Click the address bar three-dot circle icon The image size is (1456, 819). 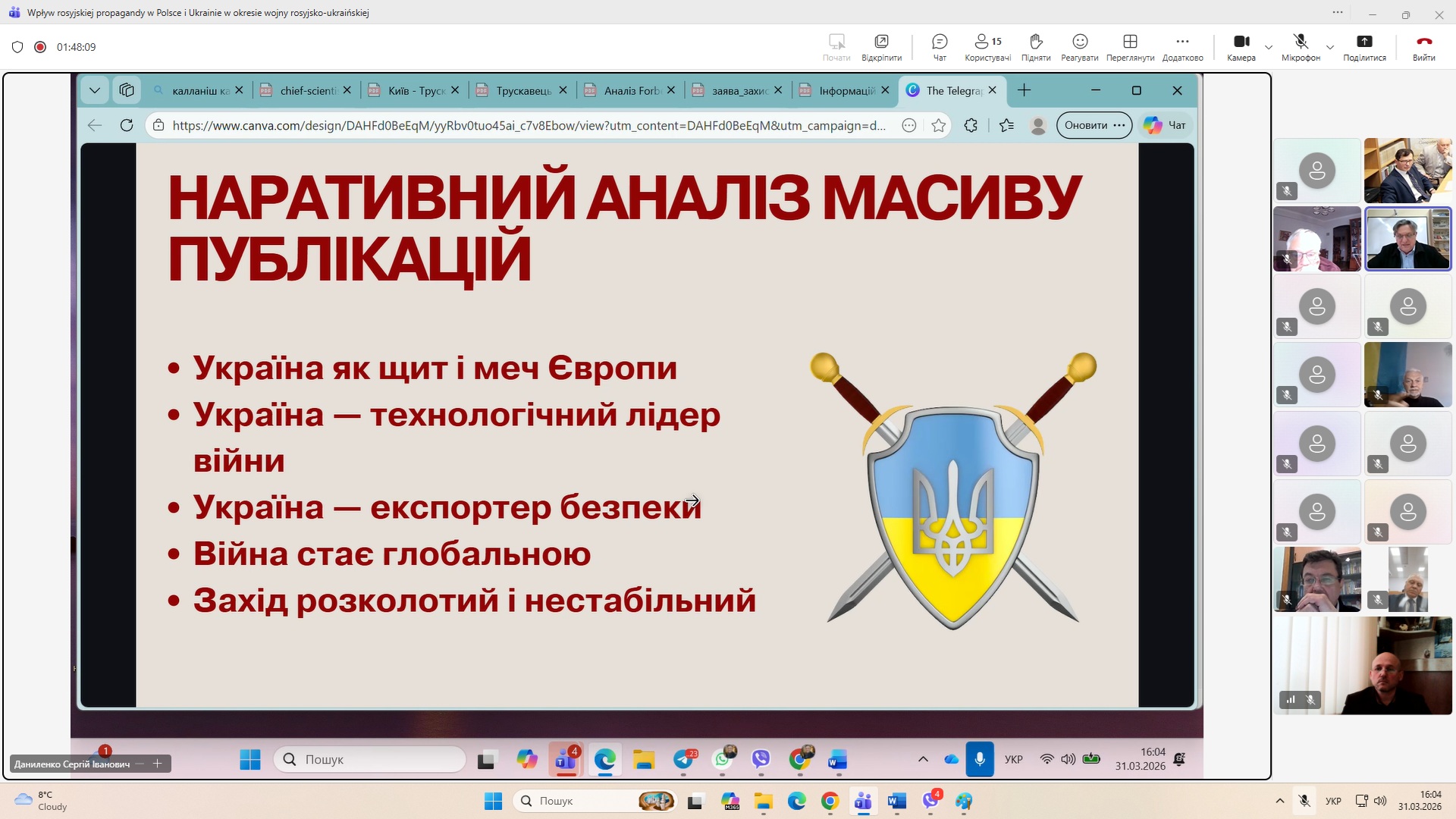[909, 125]
